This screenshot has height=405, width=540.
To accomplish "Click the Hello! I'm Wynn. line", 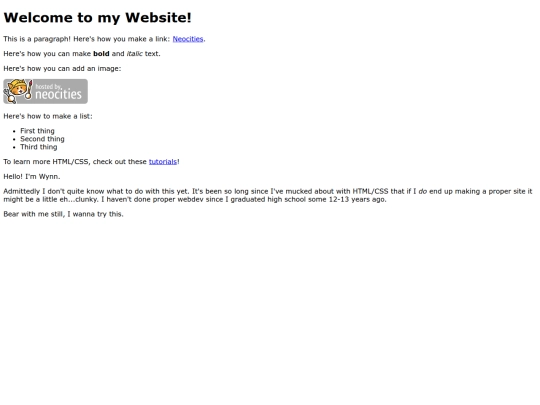I will pyautogui.click(x=32, y=176).
